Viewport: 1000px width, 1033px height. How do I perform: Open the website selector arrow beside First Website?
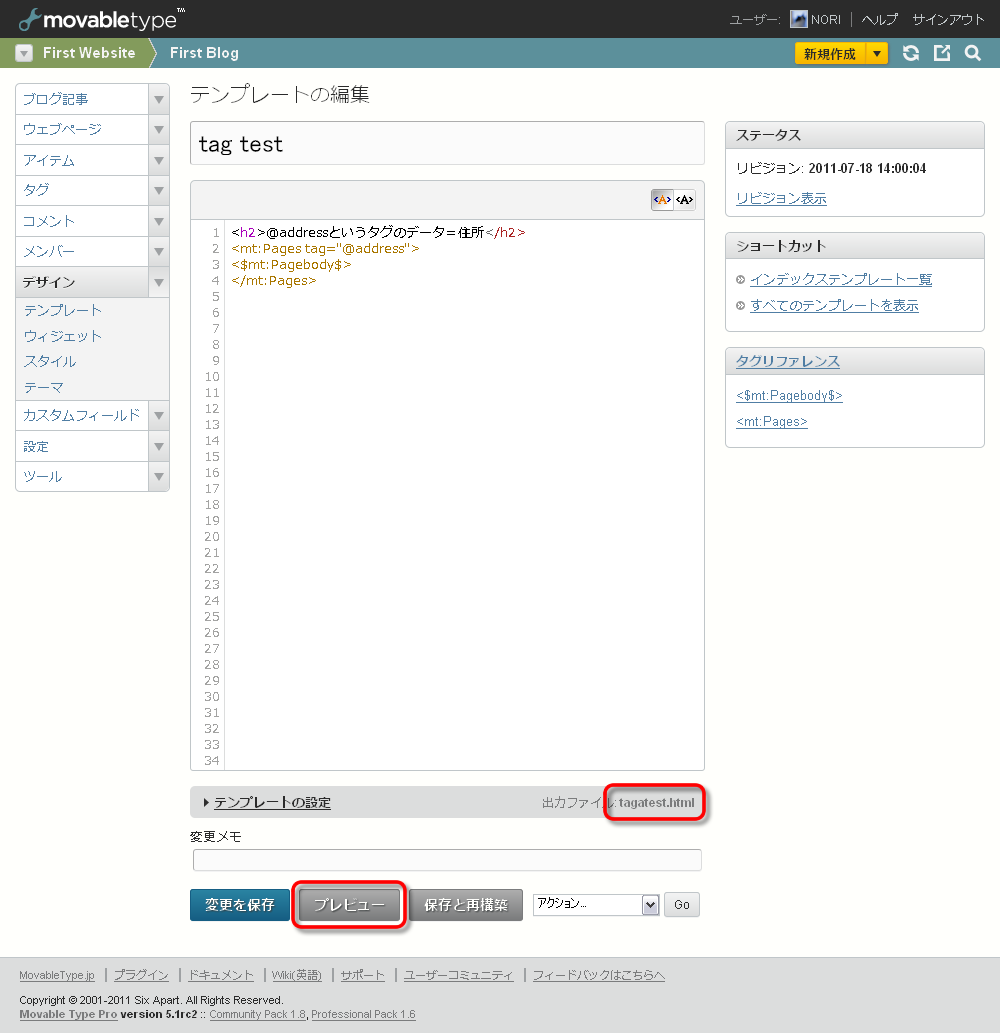click(25, 54)
